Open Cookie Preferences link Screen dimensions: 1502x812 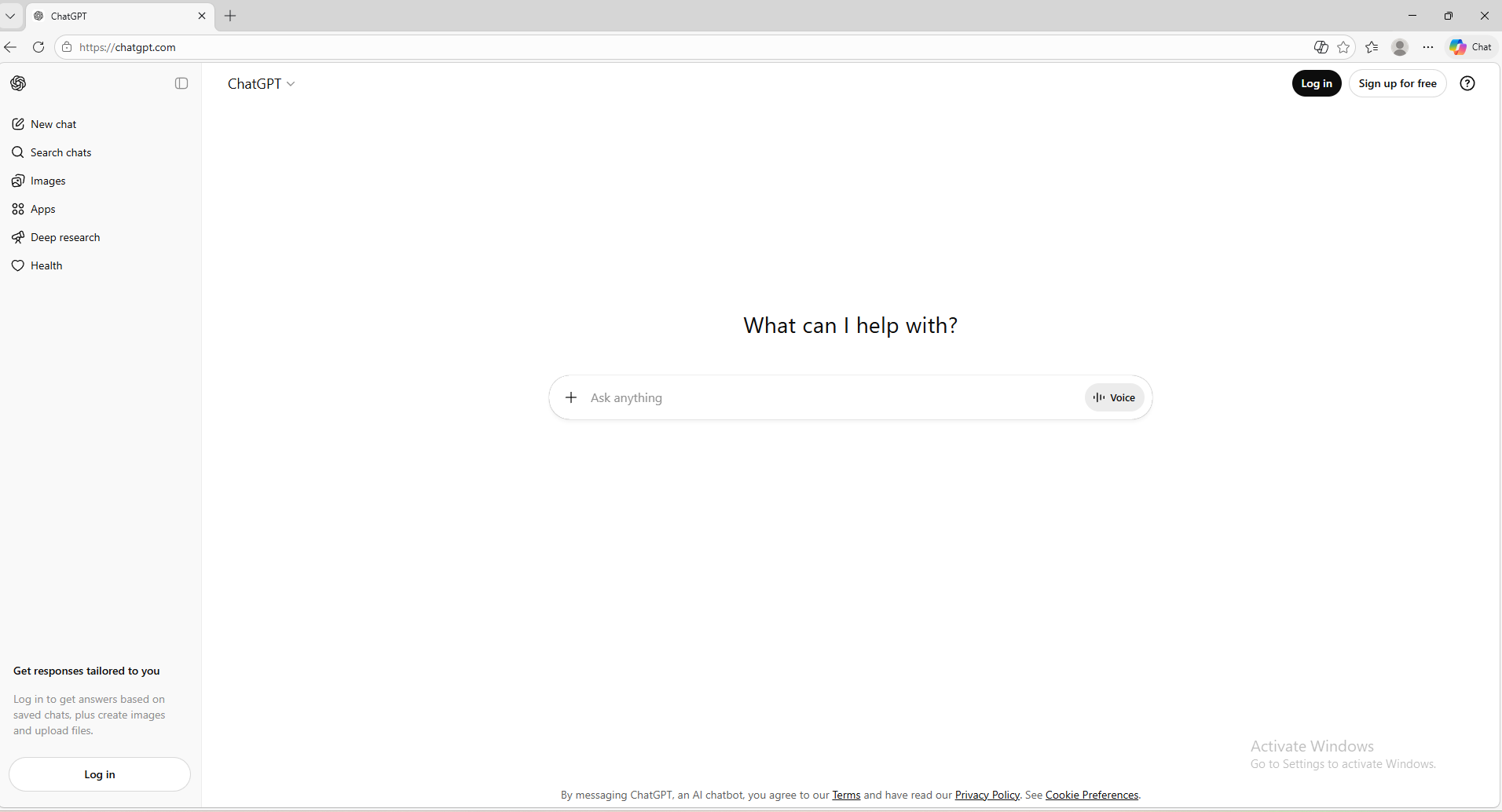pyautogui.click(x=1091, y=795)
